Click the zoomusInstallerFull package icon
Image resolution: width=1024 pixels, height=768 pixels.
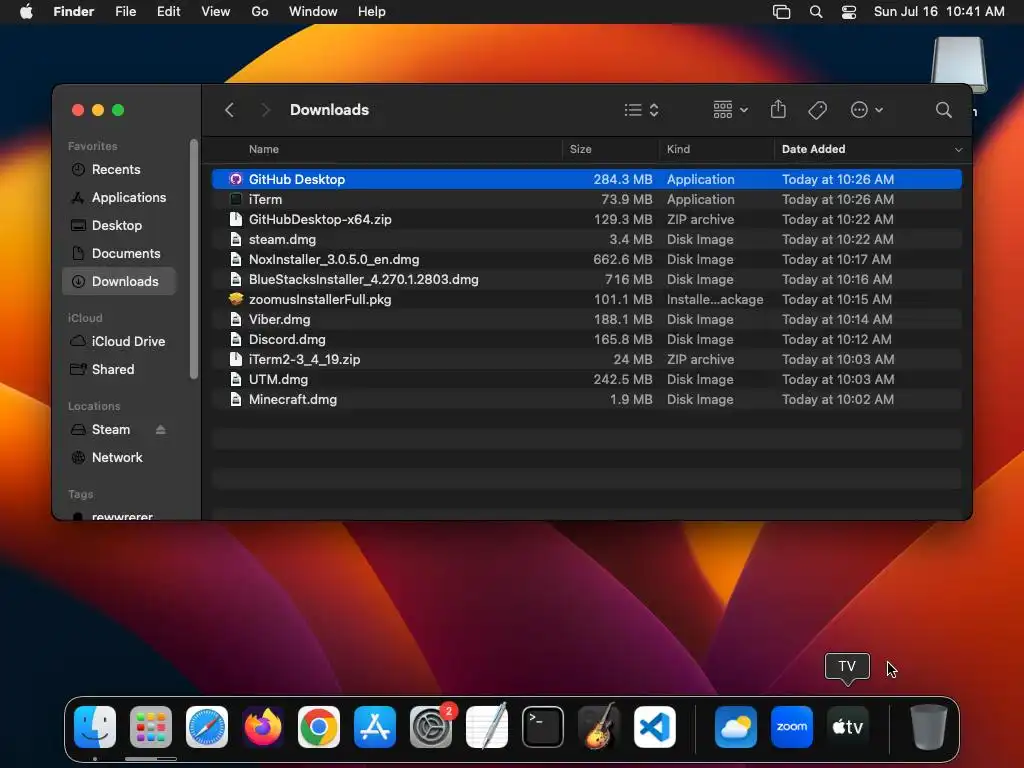point(236,299)
